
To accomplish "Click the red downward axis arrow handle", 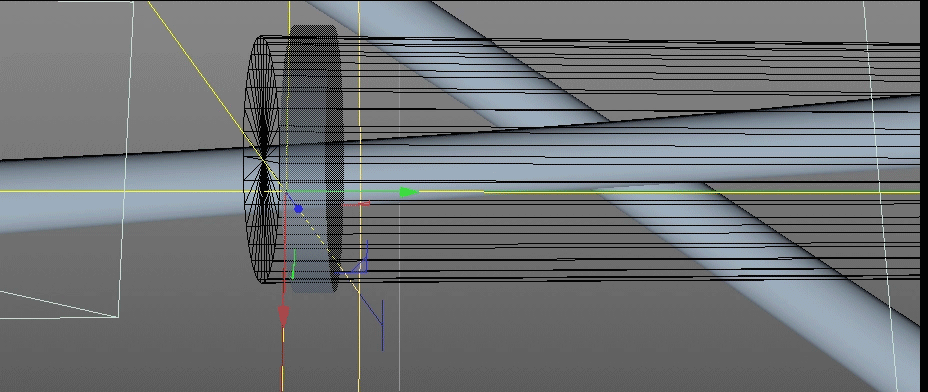I will (283, 316).
